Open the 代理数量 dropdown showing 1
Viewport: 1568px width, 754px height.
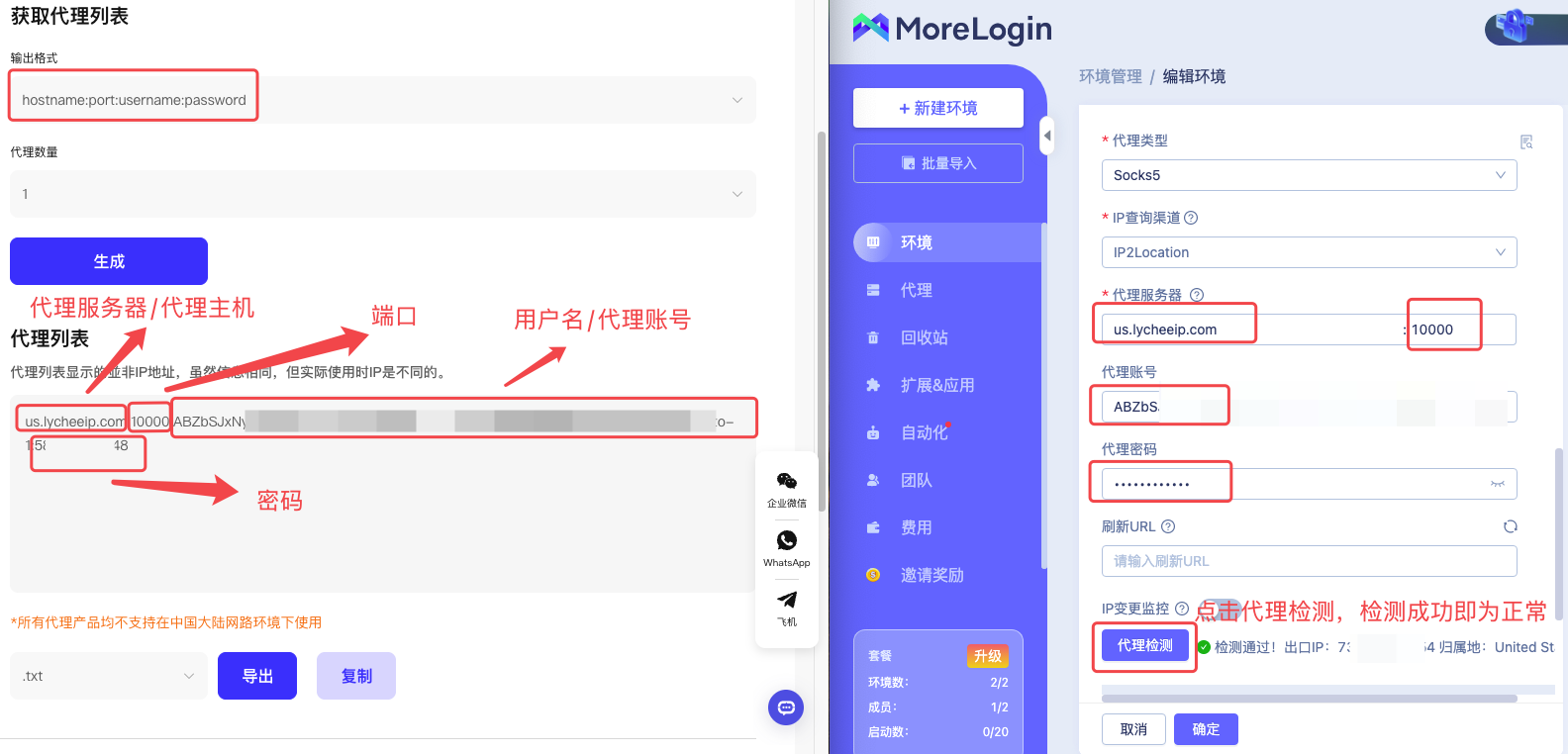(x=383, y=194)
